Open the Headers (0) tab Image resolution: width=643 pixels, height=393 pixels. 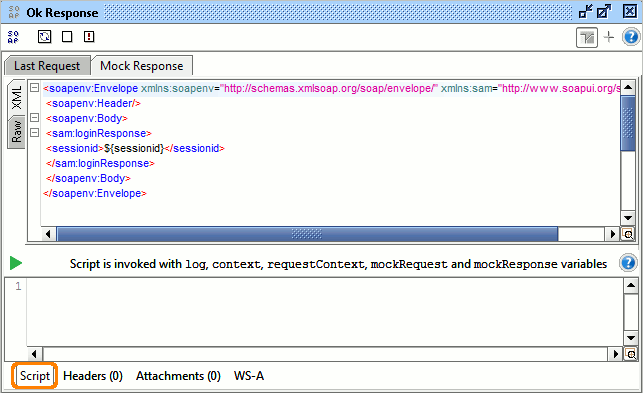pyautogui.click(x=93, y=376)
